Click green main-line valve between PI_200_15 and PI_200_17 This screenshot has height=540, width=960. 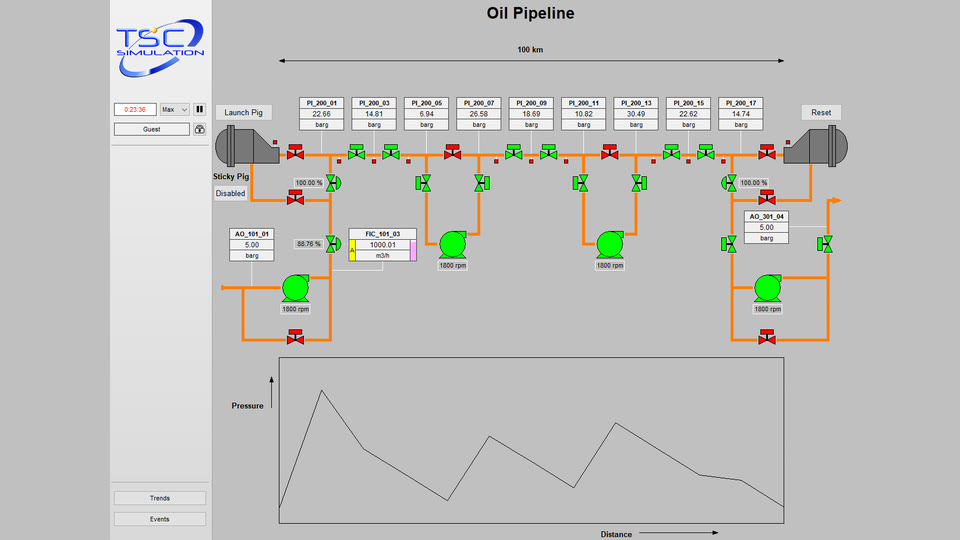(x=705, y=152)
